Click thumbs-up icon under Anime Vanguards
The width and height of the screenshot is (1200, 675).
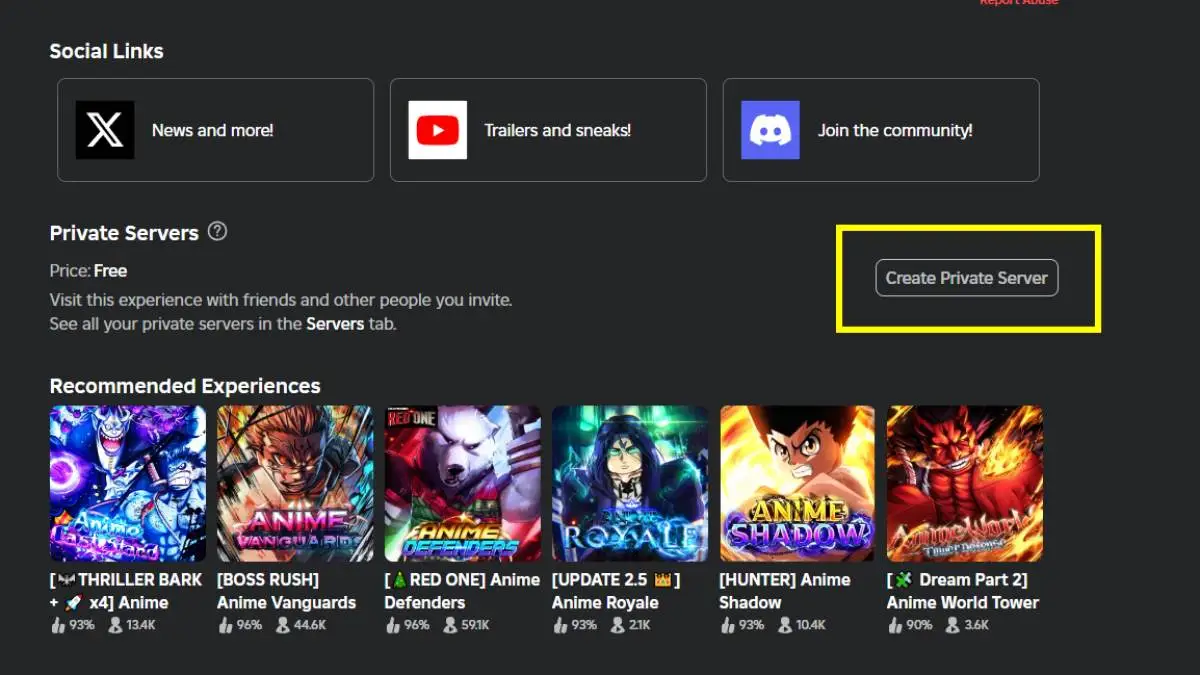pyautogui.click(x=225, y=625)
